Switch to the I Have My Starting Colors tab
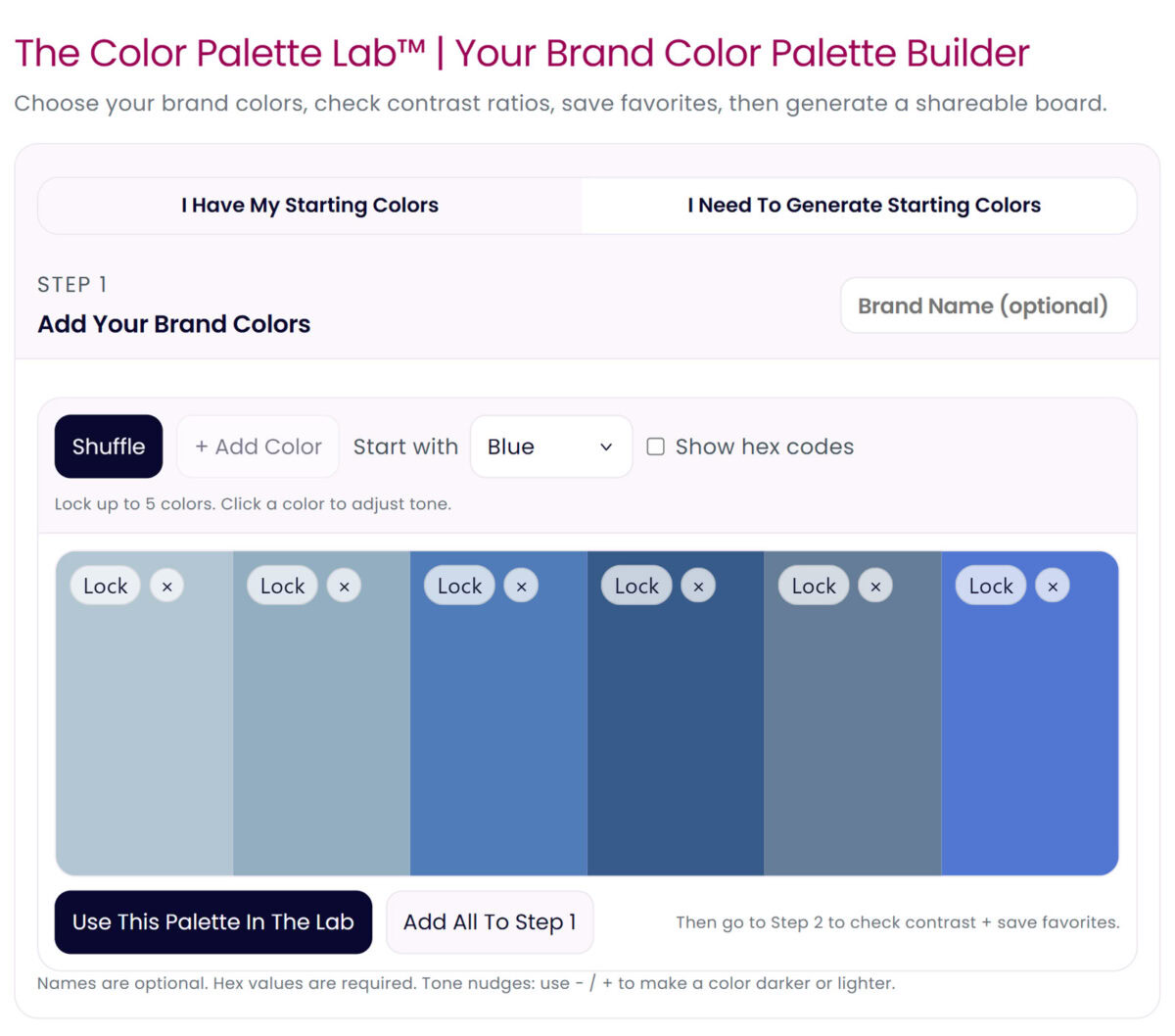This screenshot has height=1036, width=1175. (x=309, y=205)
